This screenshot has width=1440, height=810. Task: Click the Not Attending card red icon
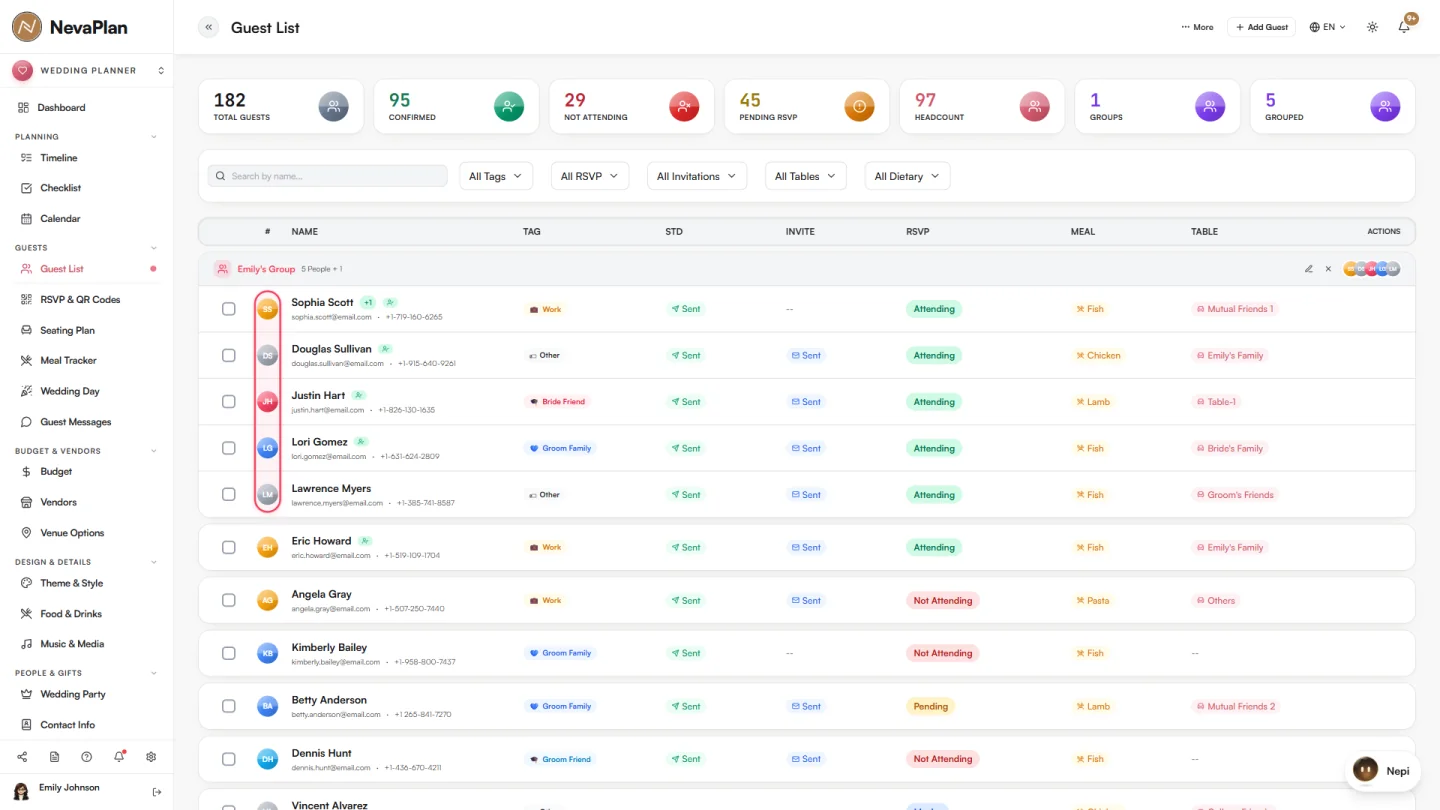point(684,106)
